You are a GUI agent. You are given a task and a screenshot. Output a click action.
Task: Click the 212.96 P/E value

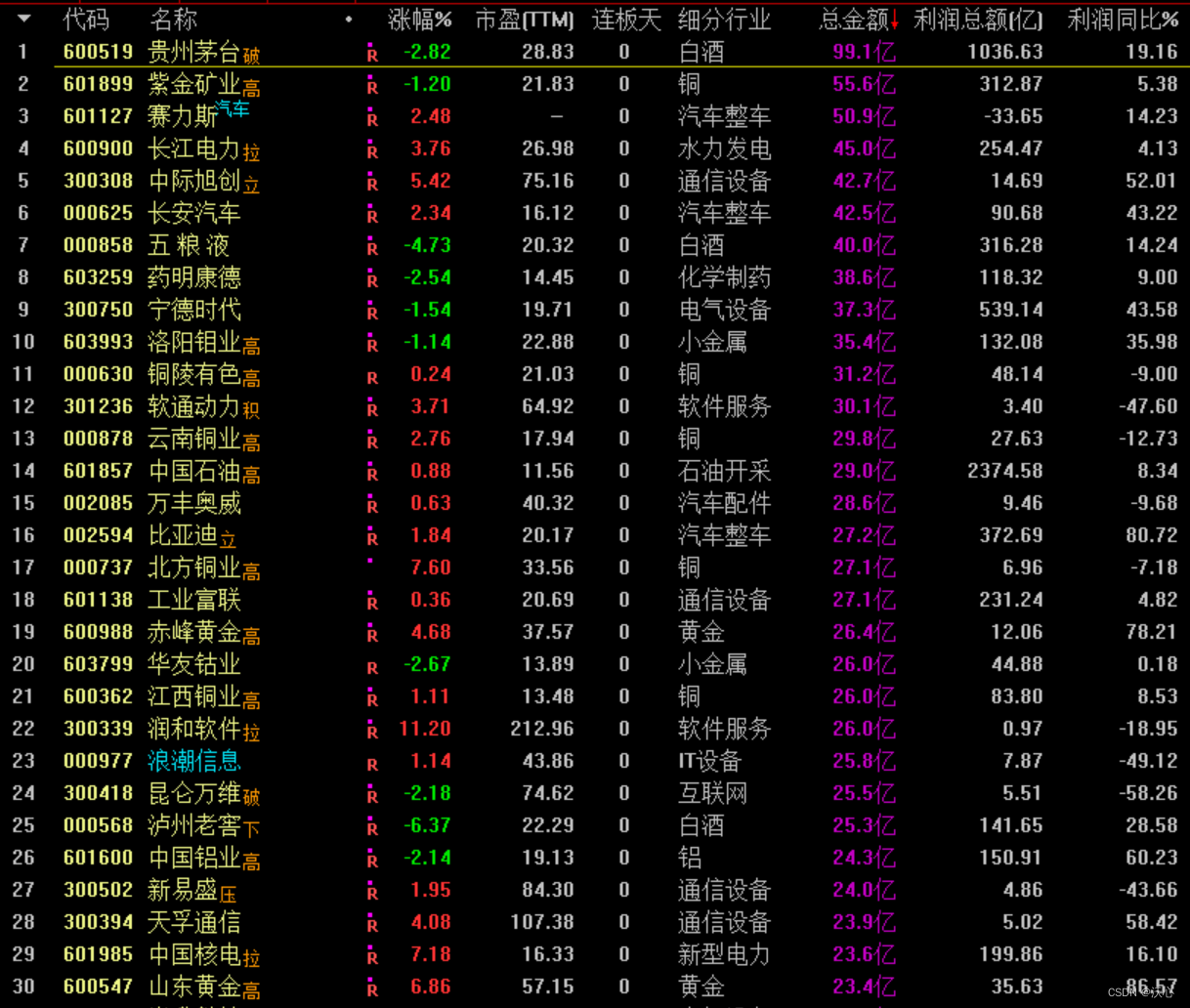point(542,729)
